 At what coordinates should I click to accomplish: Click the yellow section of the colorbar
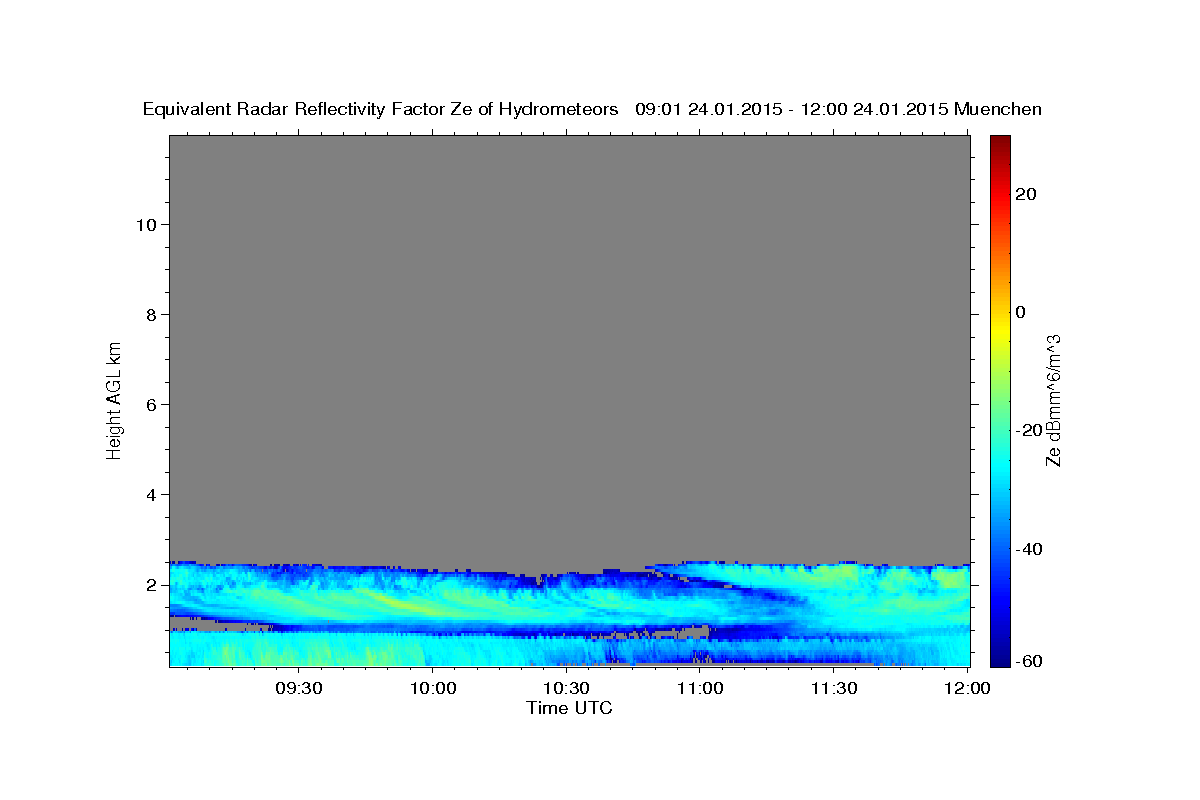point(999,330)
